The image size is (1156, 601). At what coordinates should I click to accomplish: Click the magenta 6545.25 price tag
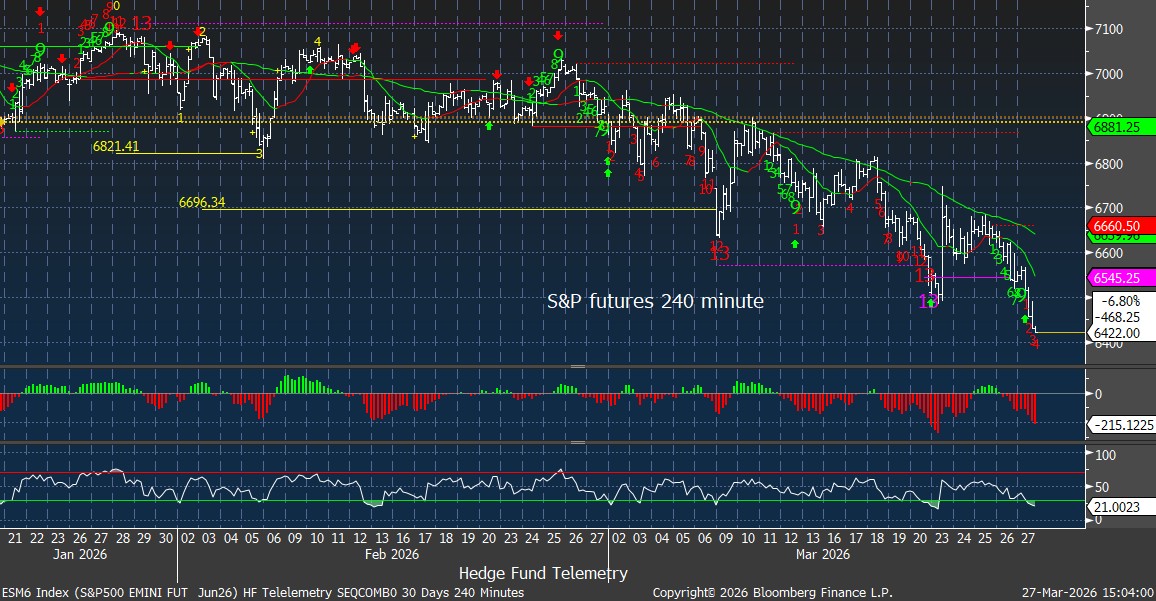click(1118, 279)
